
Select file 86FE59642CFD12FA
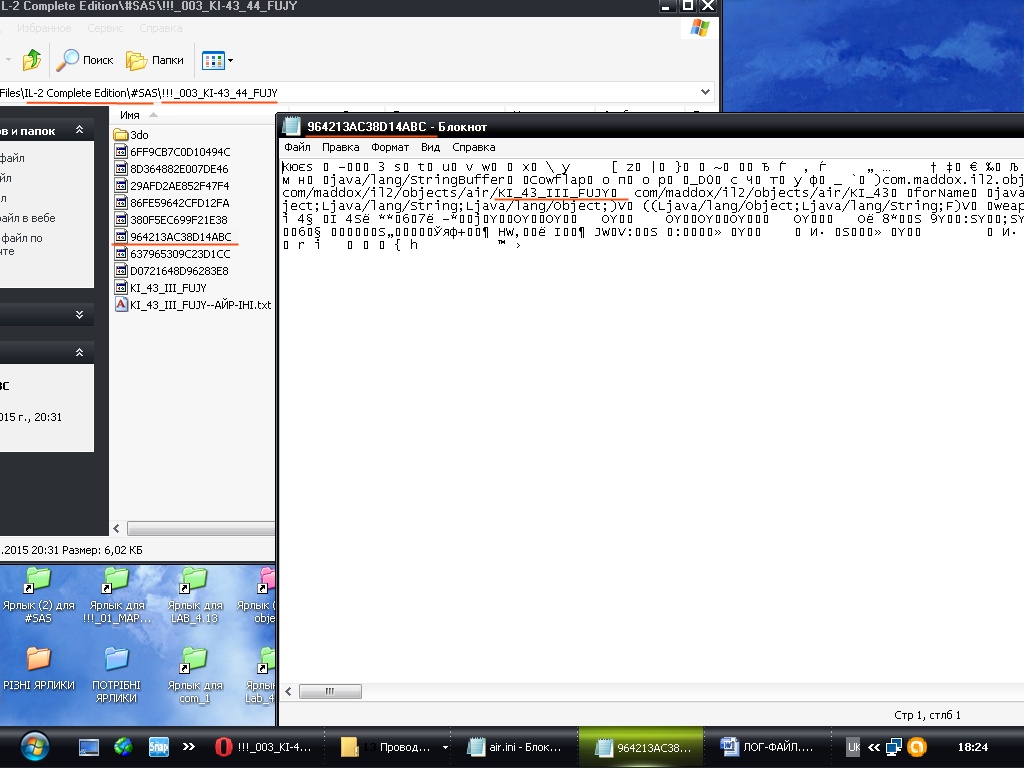point(172,203)
